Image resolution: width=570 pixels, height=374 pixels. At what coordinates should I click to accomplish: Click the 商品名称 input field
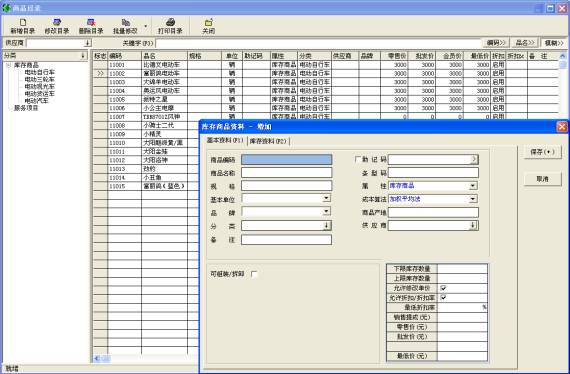[x=286, y=173]
